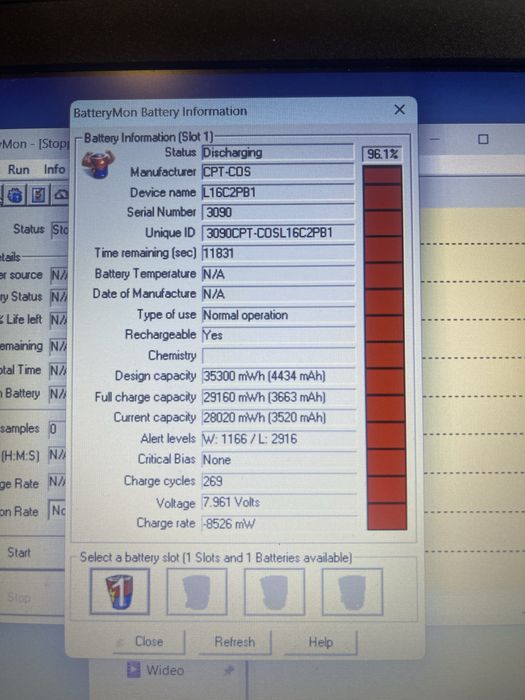
Task: Click Type of use value Normal operation
Action: point(278,315)
